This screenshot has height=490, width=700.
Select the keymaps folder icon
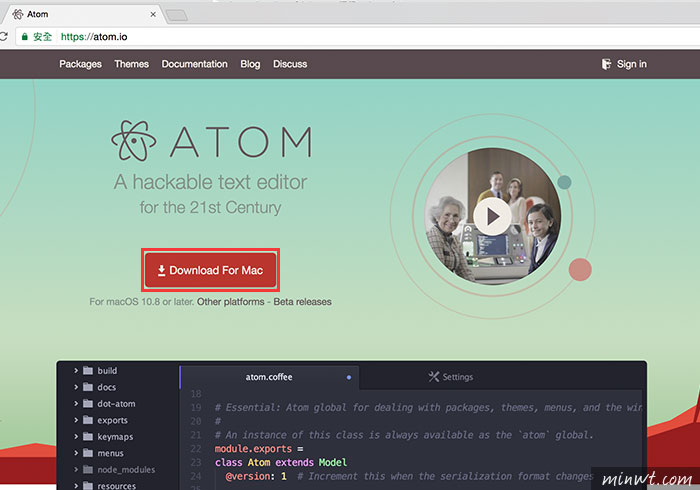[88, 436]
